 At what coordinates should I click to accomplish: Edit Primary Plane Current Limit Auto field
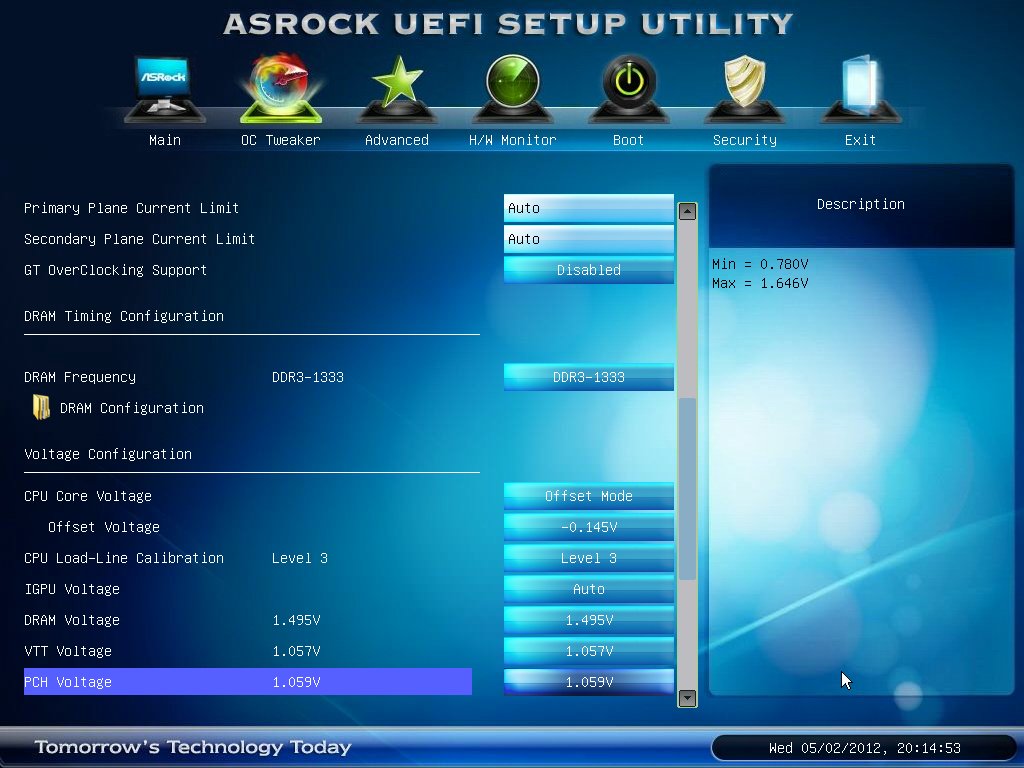588,208
